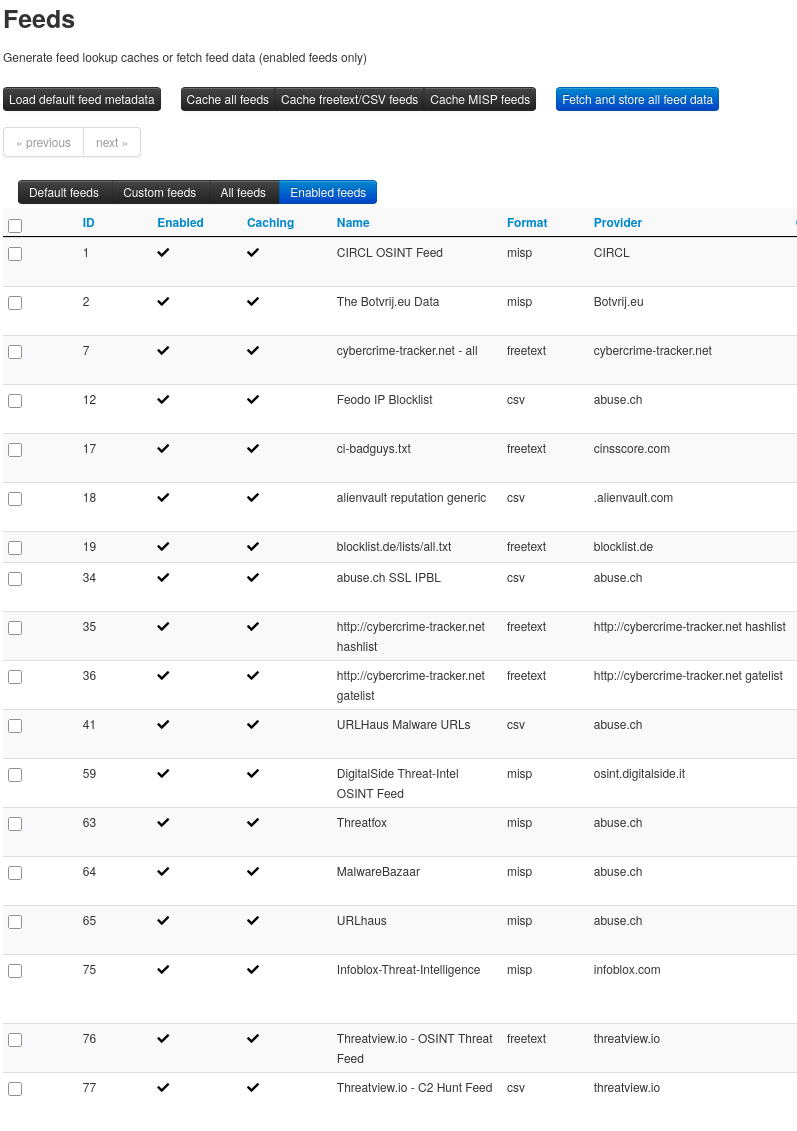Switch to the Default feeds tab
Viewport: 797px width, 1131px height.
coord(64,193)
